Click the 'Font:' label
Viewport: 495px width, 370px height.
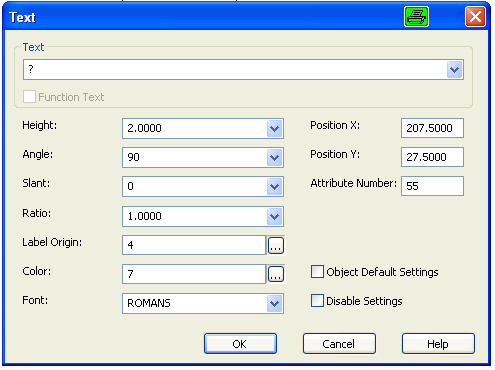click(x=35, y=300)
